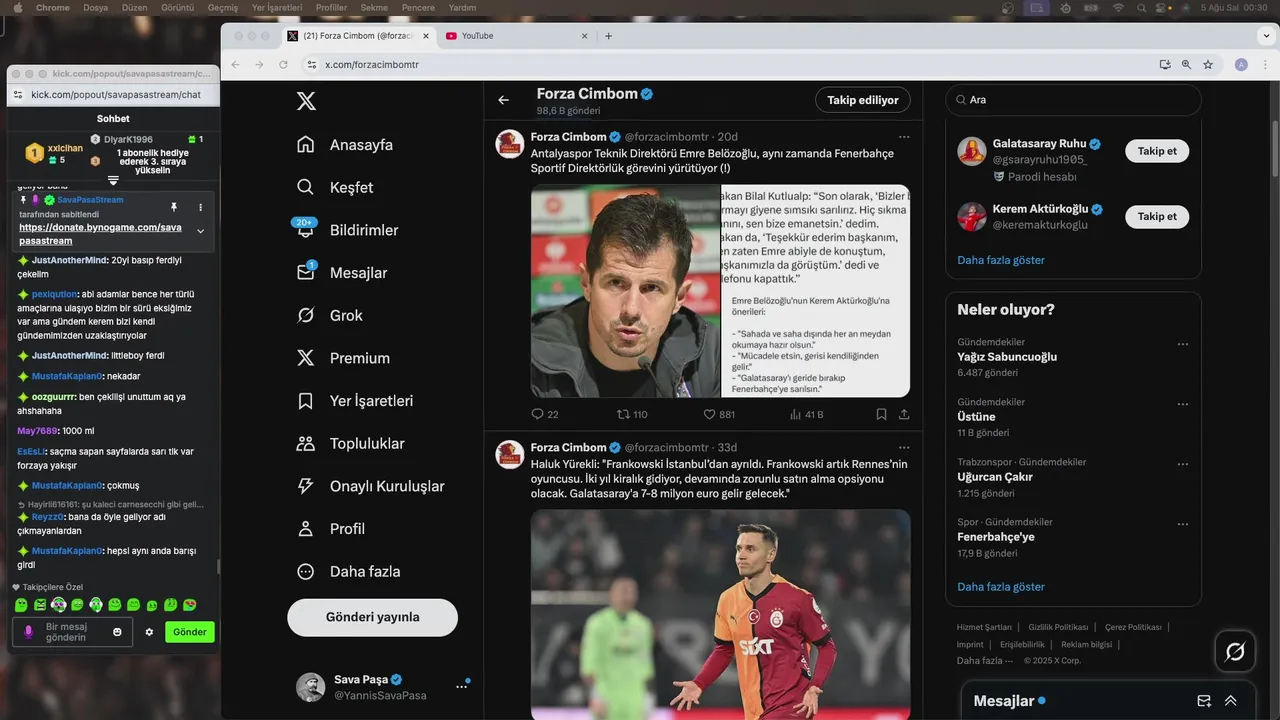Expand the Mesajlar drawer

tap(1231, 701)
